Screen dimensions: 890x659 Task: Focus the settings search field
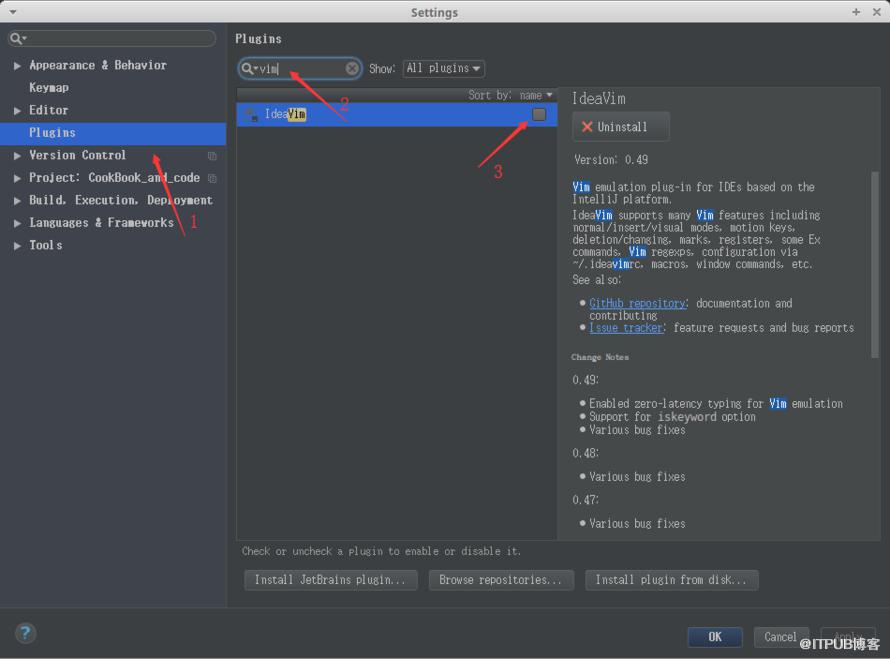pos(112,39)
